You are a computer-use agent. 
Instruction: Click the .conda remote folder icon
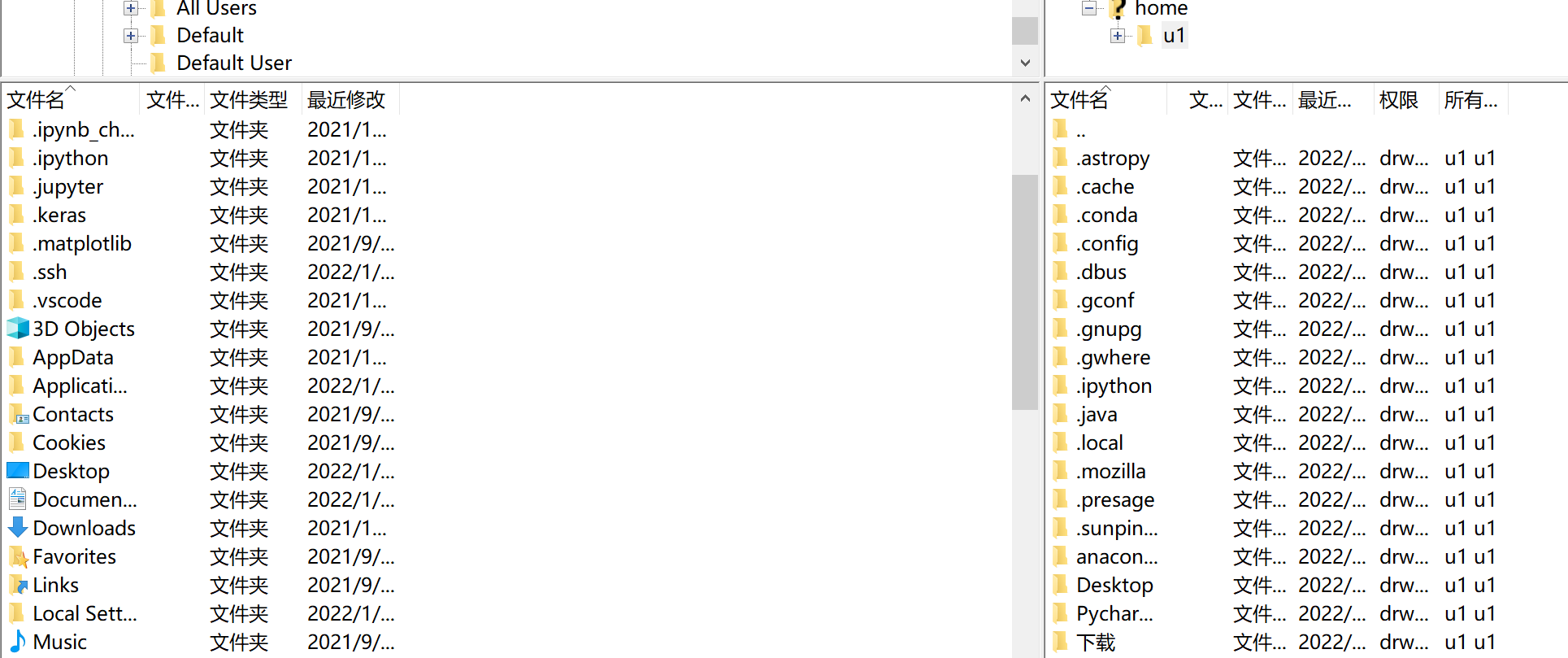[1060, 215]
